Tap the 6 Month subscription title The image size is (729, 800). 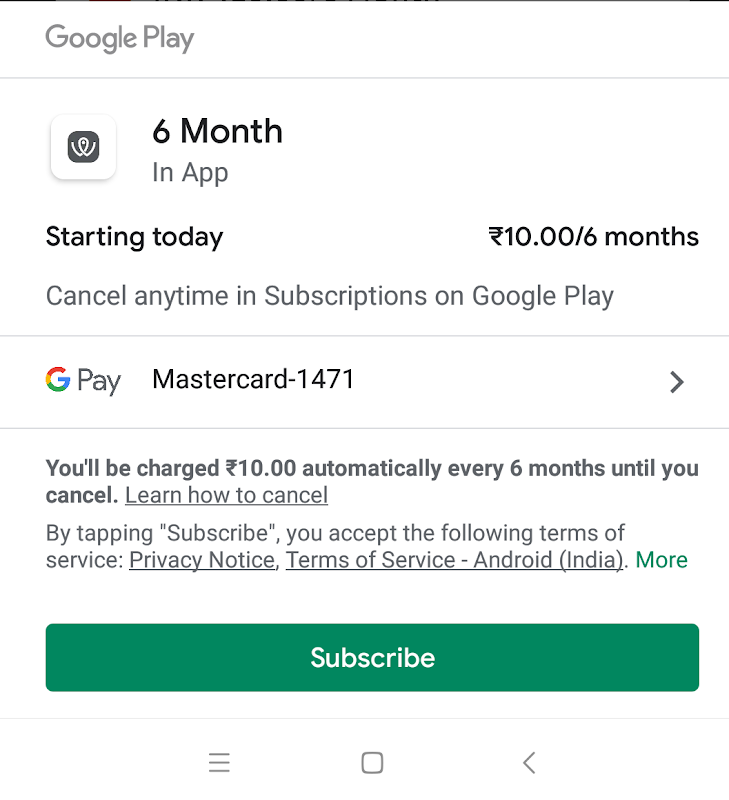point(217,131)
